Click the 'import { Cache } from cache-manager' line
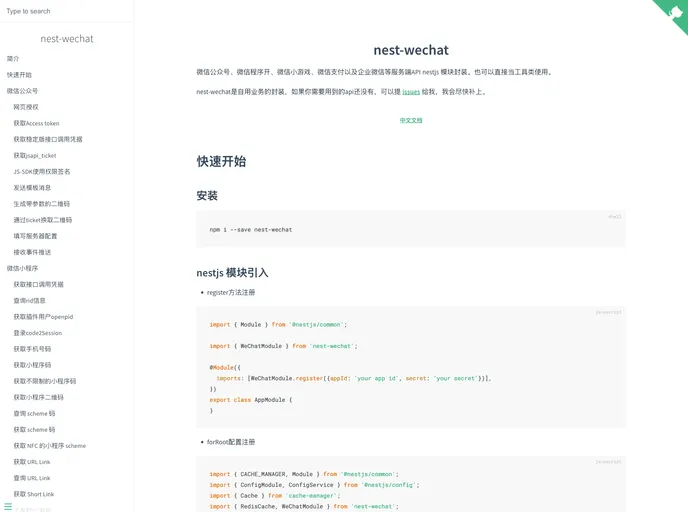 point(275,496)
